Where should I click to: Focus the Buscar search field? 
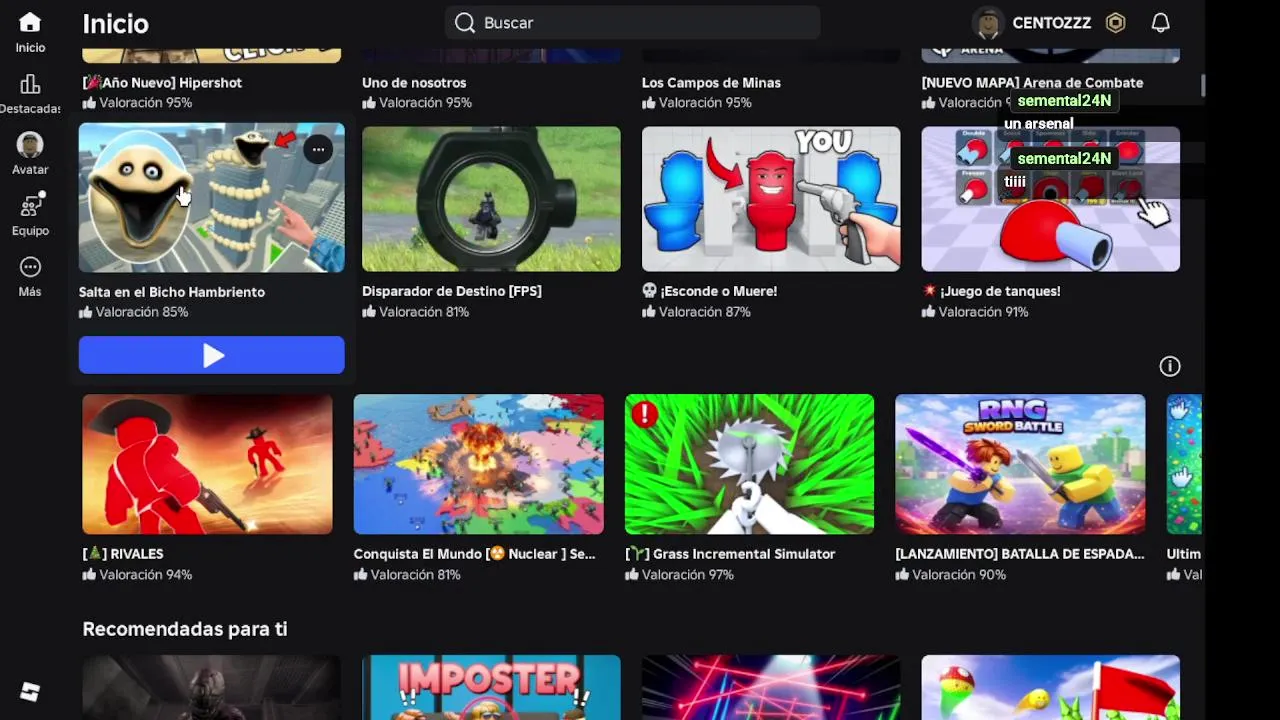click(x=632, y=23)
